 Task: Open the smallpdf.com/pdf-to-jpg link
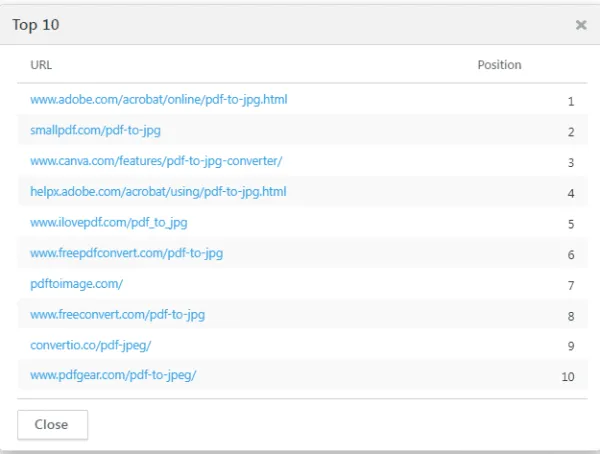(x=95, y=131)
